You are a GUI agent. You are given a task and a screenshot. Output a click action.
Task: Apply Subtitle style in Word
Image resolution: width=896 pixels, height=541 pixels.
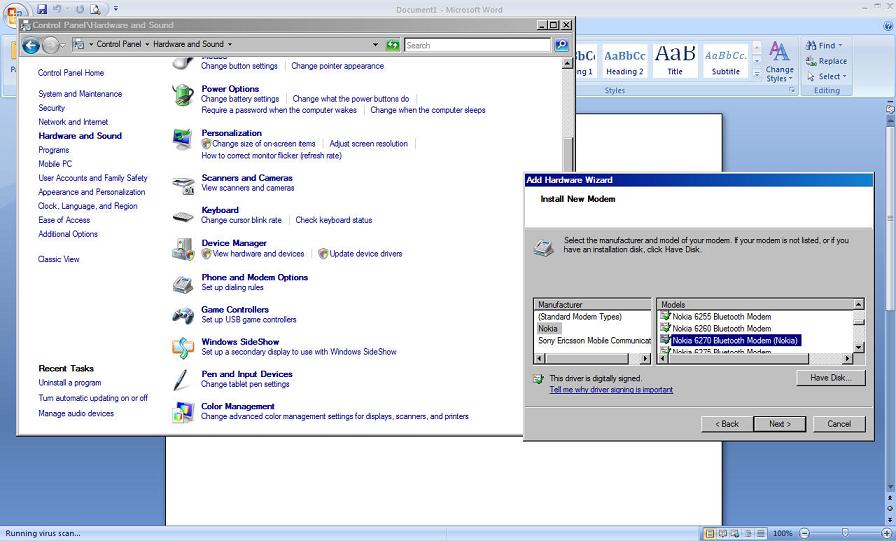coord(725,61)
